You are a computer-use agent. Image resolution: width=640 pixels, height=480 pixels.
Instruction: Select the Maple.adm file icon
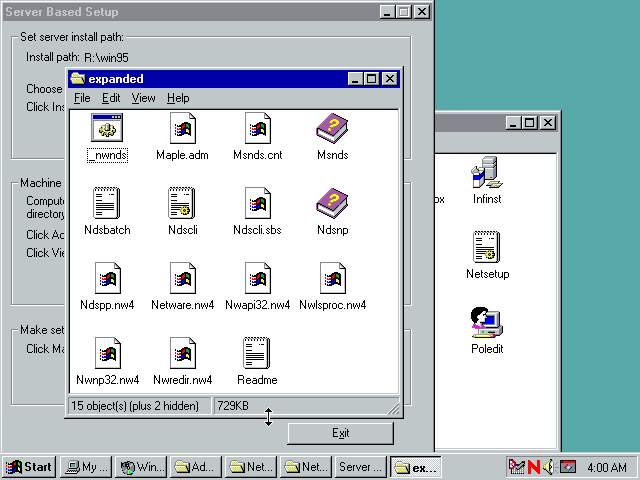point(182,128)
